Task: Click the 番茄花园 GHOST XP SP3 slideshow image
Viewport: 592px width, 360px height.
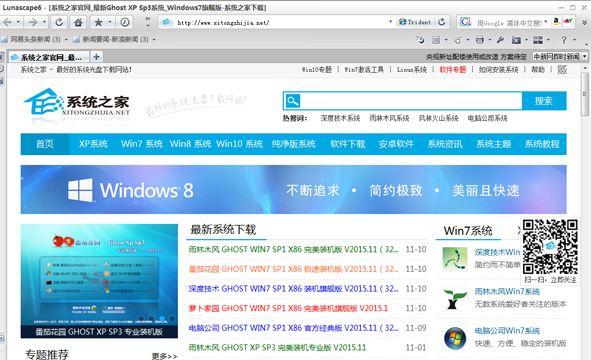Action: (x=99, y=281)
